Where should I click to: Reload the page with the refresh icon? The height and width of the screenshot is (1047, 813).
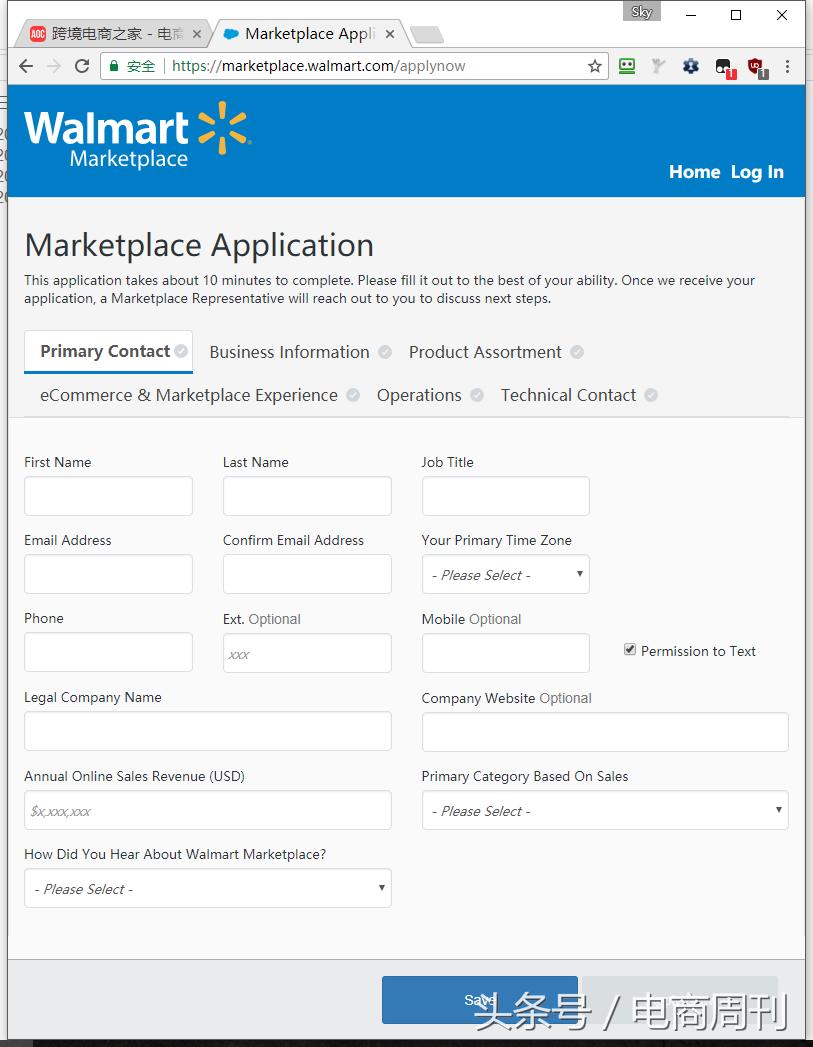82,66
